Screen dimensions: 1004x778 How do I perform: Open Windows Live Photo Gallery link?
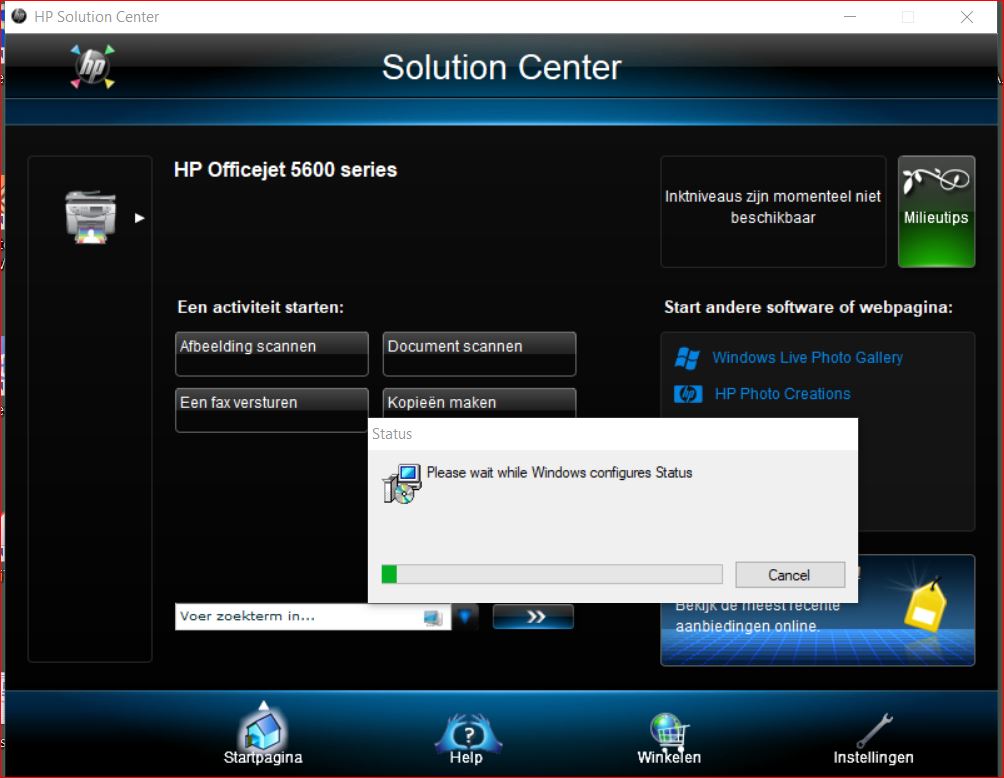click(807, 358)
